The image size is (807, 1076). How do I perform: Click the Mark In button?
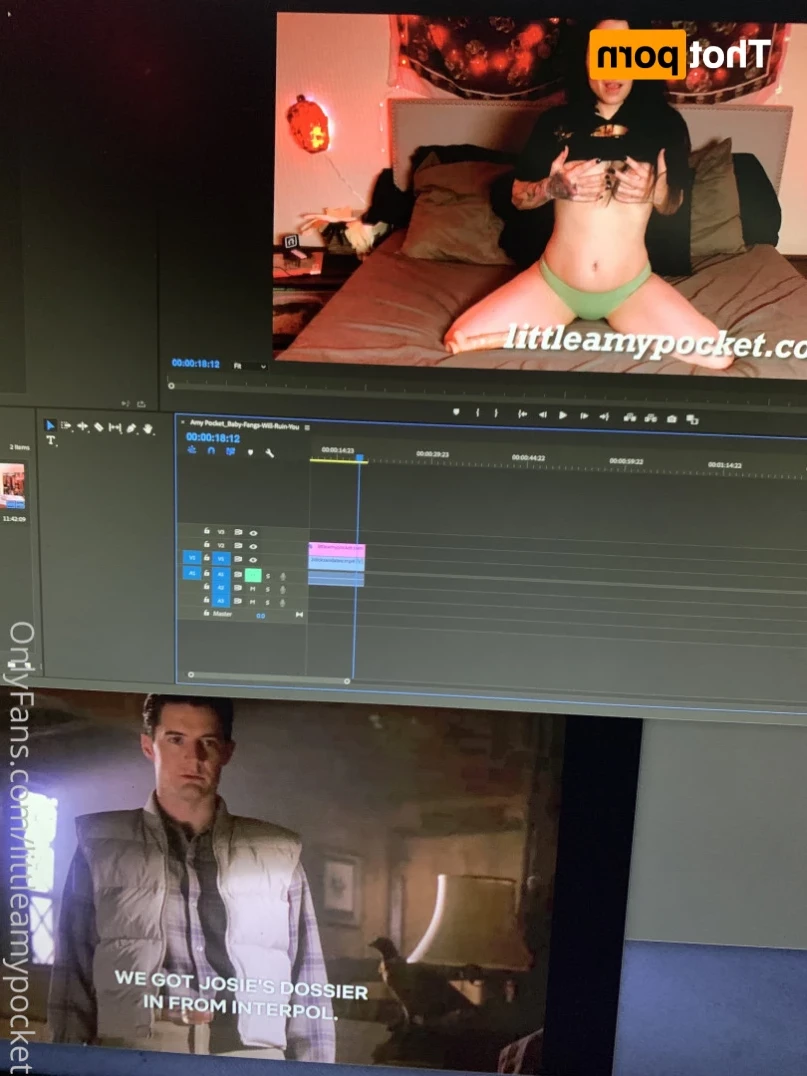[478, 412]
